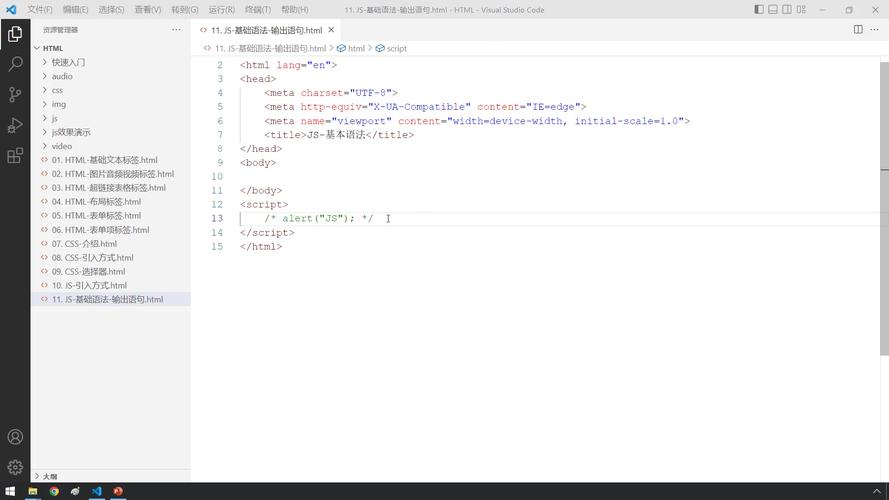This screenshot has height=500, width=889.
Task: Open explorer panel more actions ellipsis
Action: [176, 29]
